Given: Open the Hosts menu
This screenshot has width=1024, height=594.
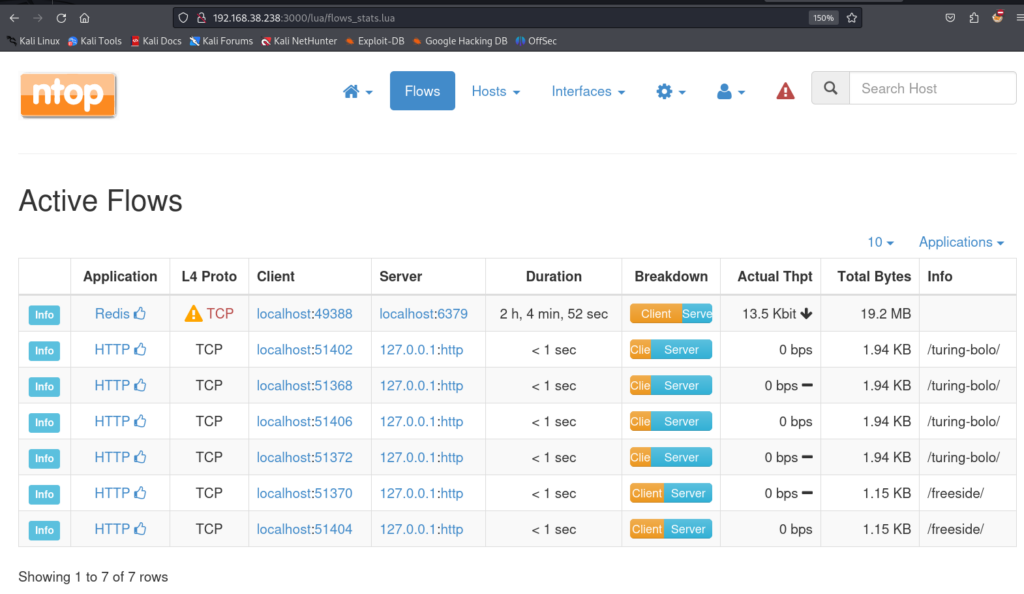Looking at the screenshot, I should (x=496, y=91).
